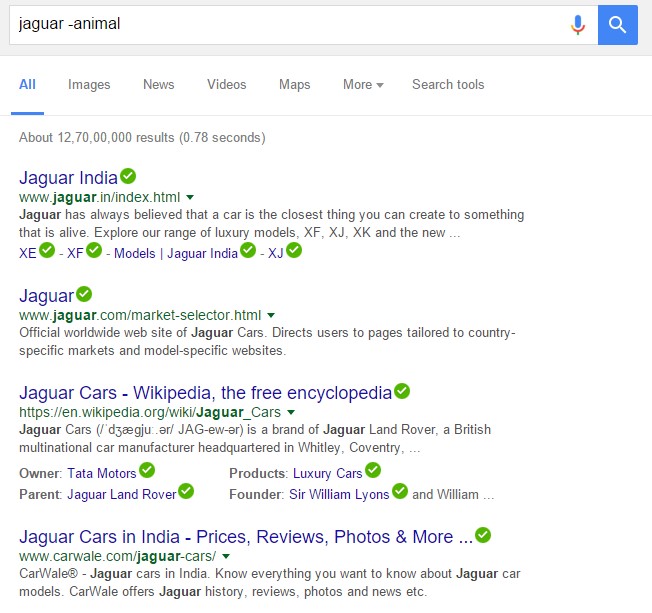Screen dimensions: 652x613
Task: Switch to the News tab
Action: (158, 84)
